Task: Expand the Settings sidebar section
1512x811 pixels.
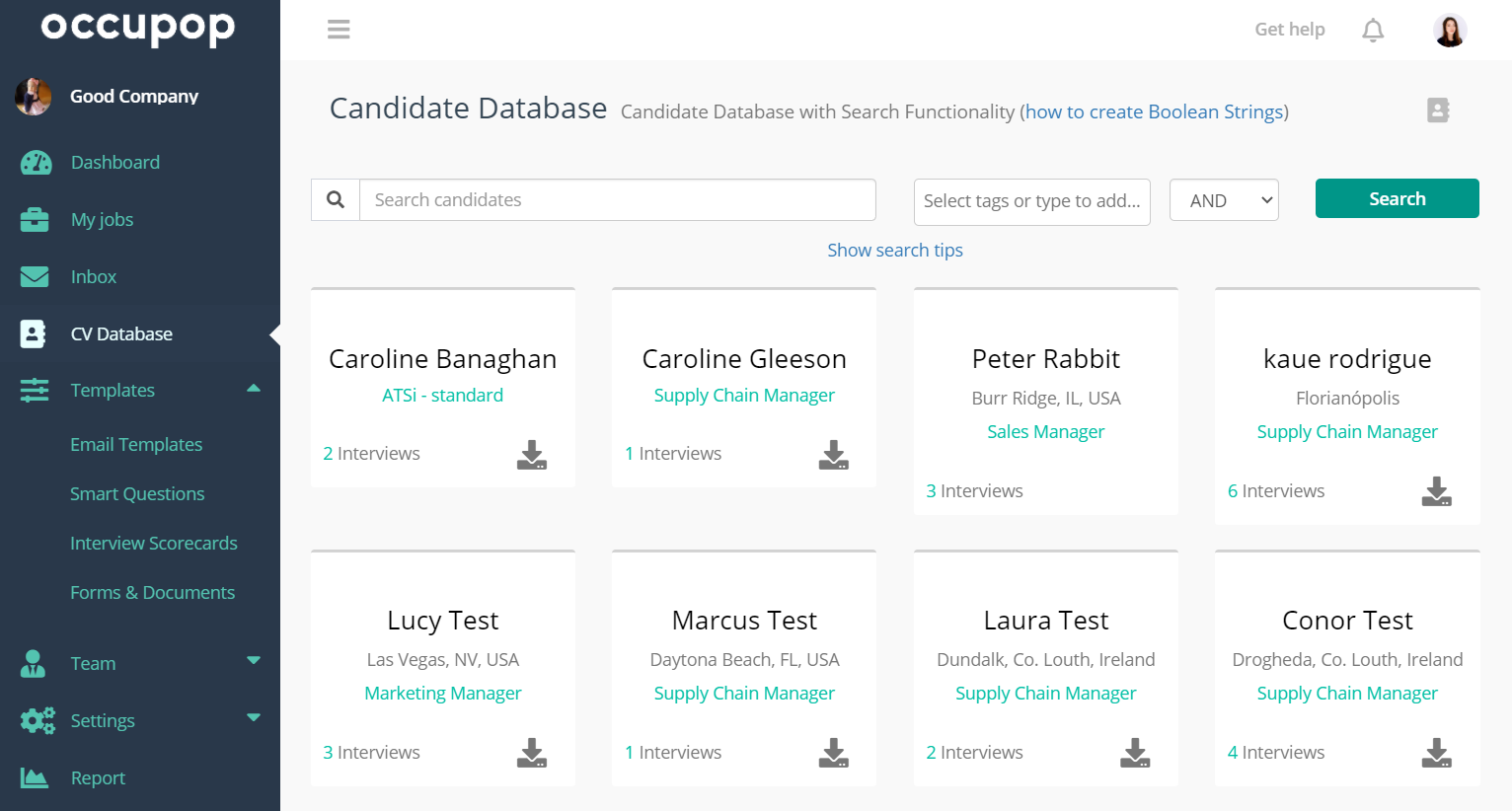Action: tap(254, 718)
